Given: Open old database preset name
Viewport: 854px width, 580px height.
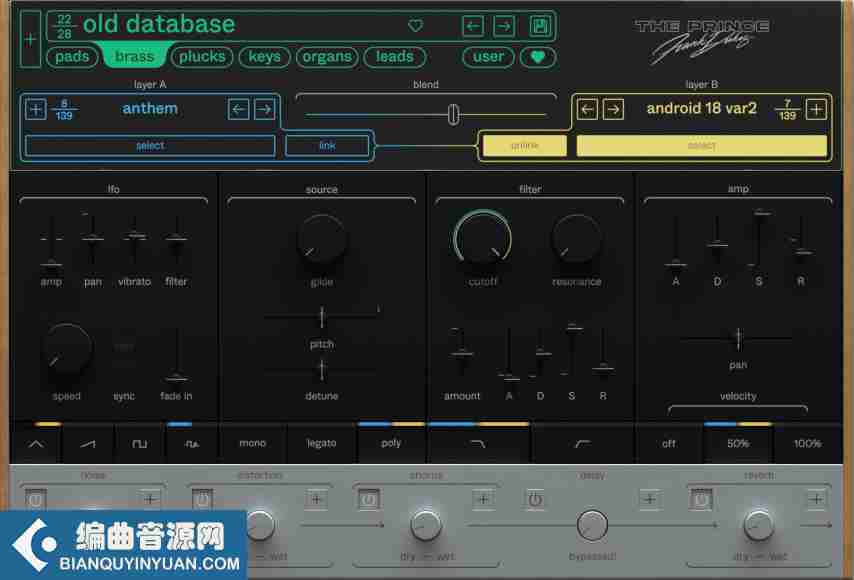Looking at the screenshot, I should click(159, 25).
